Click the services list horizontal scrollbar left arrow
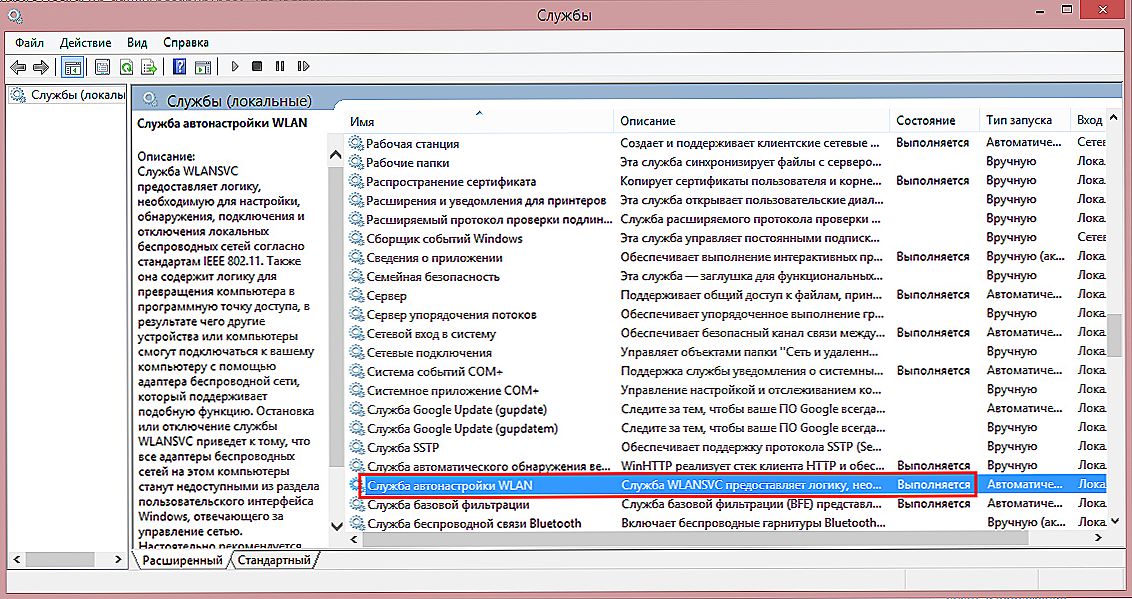The height and width of the screenshot is (599, 1132). (353, 538)
